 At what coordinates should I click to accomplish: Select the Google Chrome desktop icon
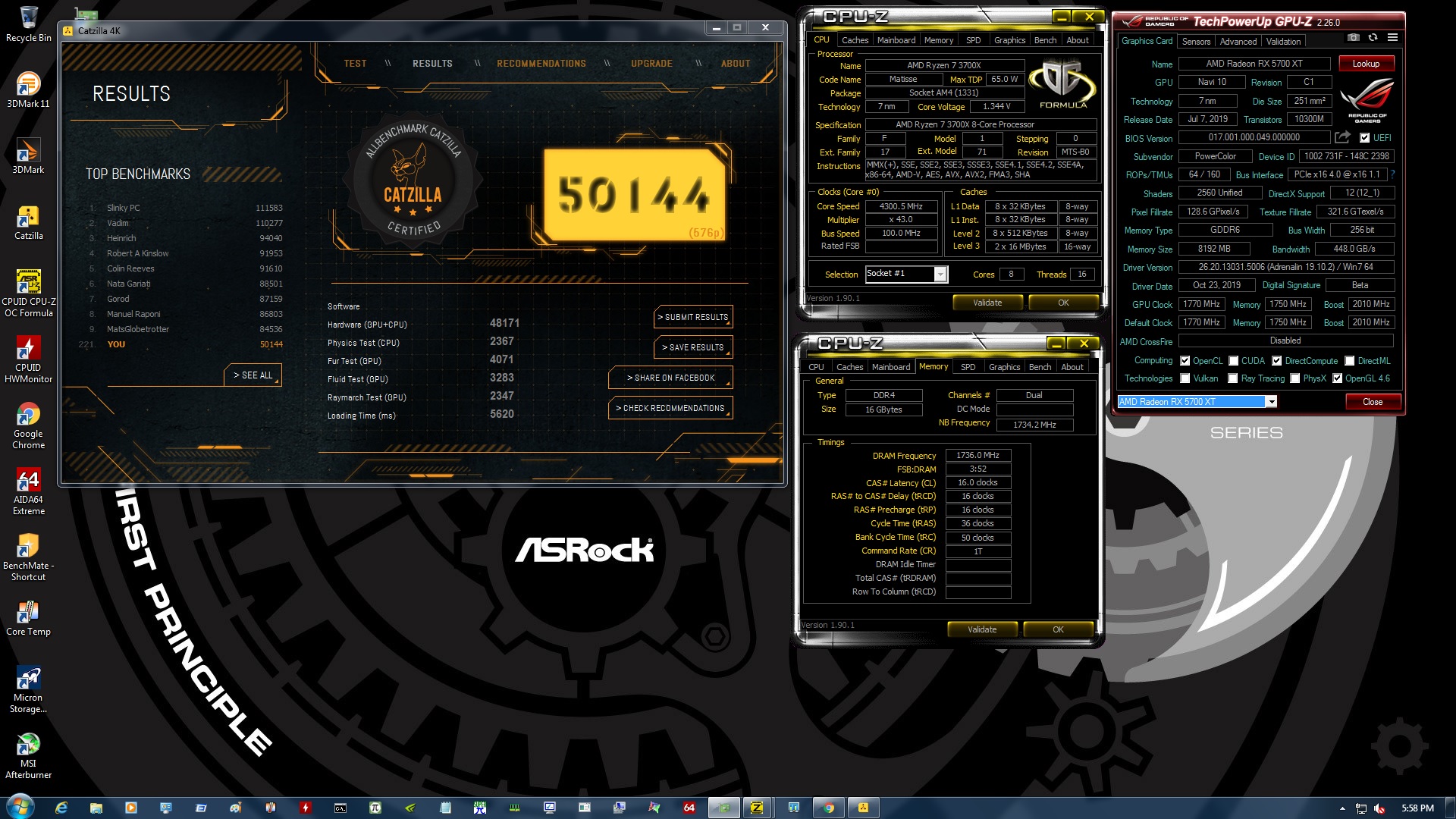point(29,425)
